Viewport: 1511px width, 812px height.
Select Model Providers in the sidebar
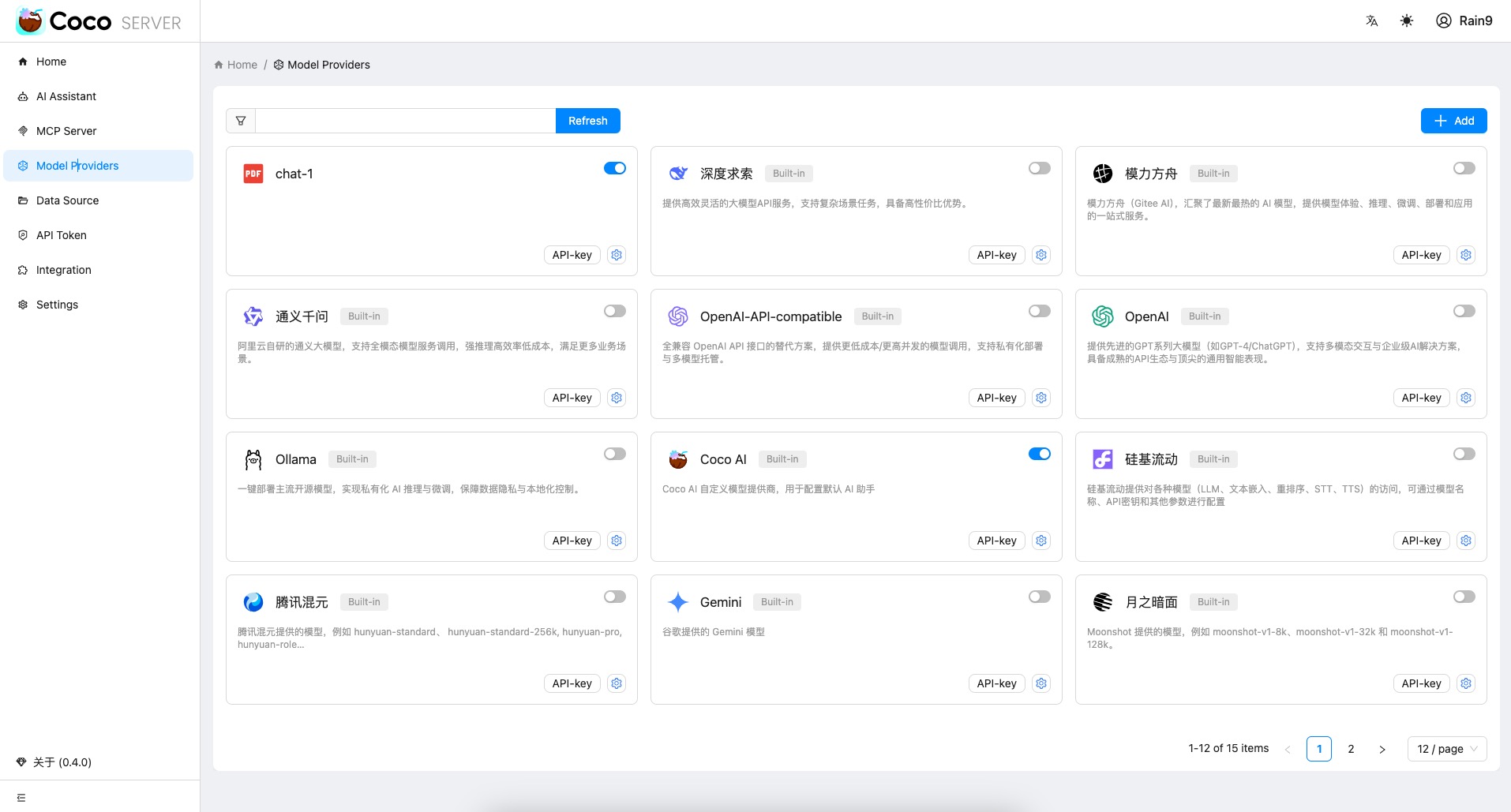coord(99,166)
